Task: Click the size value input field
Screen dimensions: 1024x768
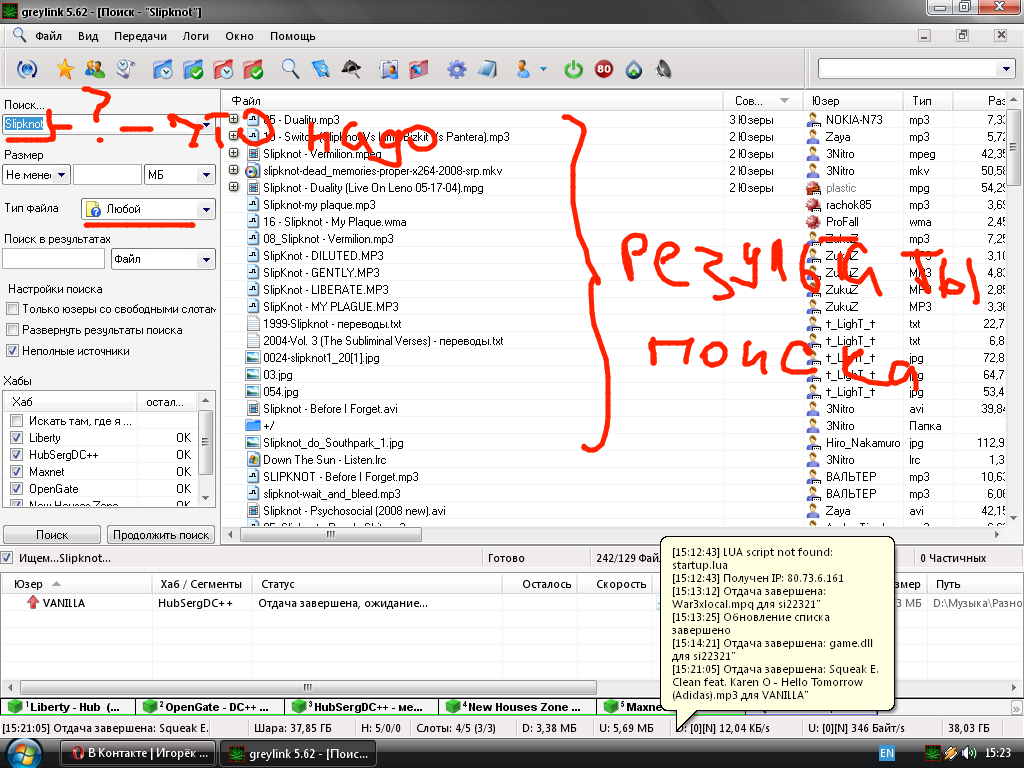Action: (108, 175)
